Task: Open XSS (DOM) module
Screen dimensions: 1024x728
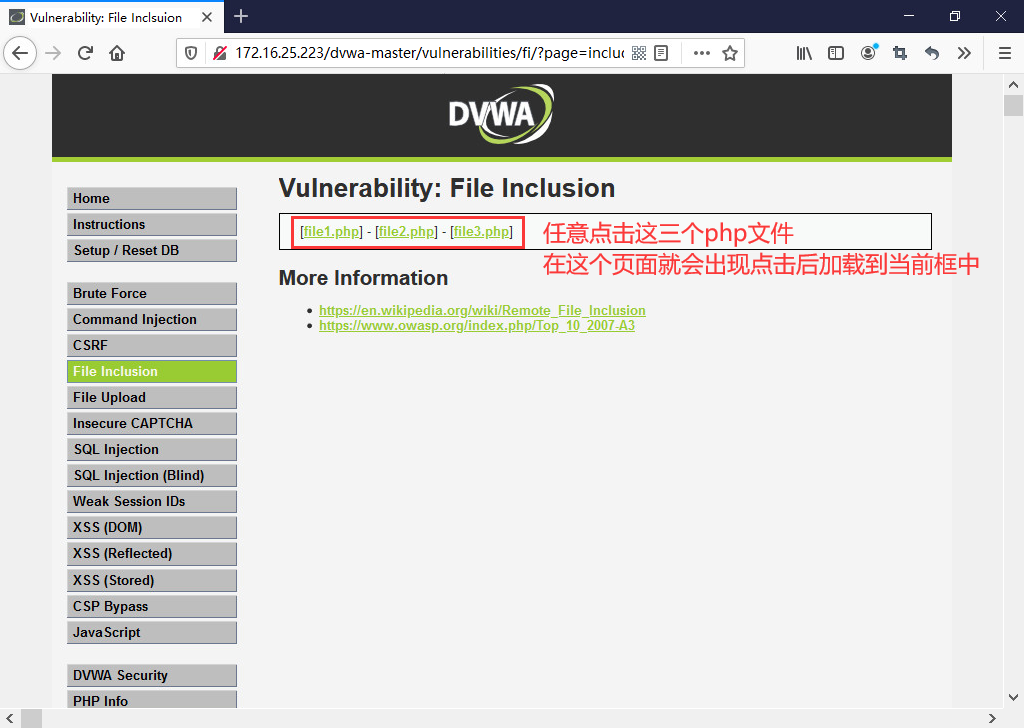Action: pos(152,528)
